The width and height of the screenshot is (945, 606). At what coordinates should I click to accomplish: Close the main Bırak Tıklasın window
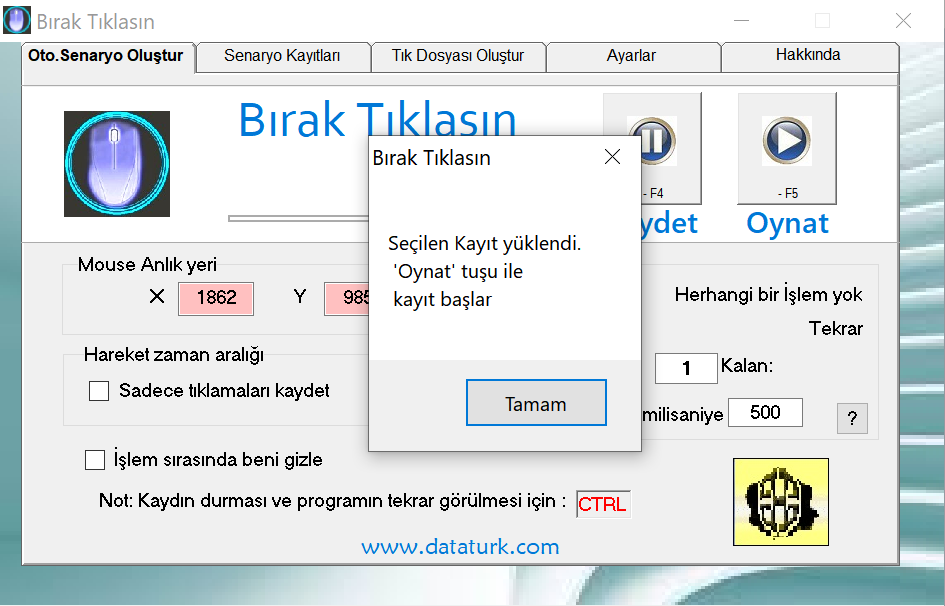903,21
